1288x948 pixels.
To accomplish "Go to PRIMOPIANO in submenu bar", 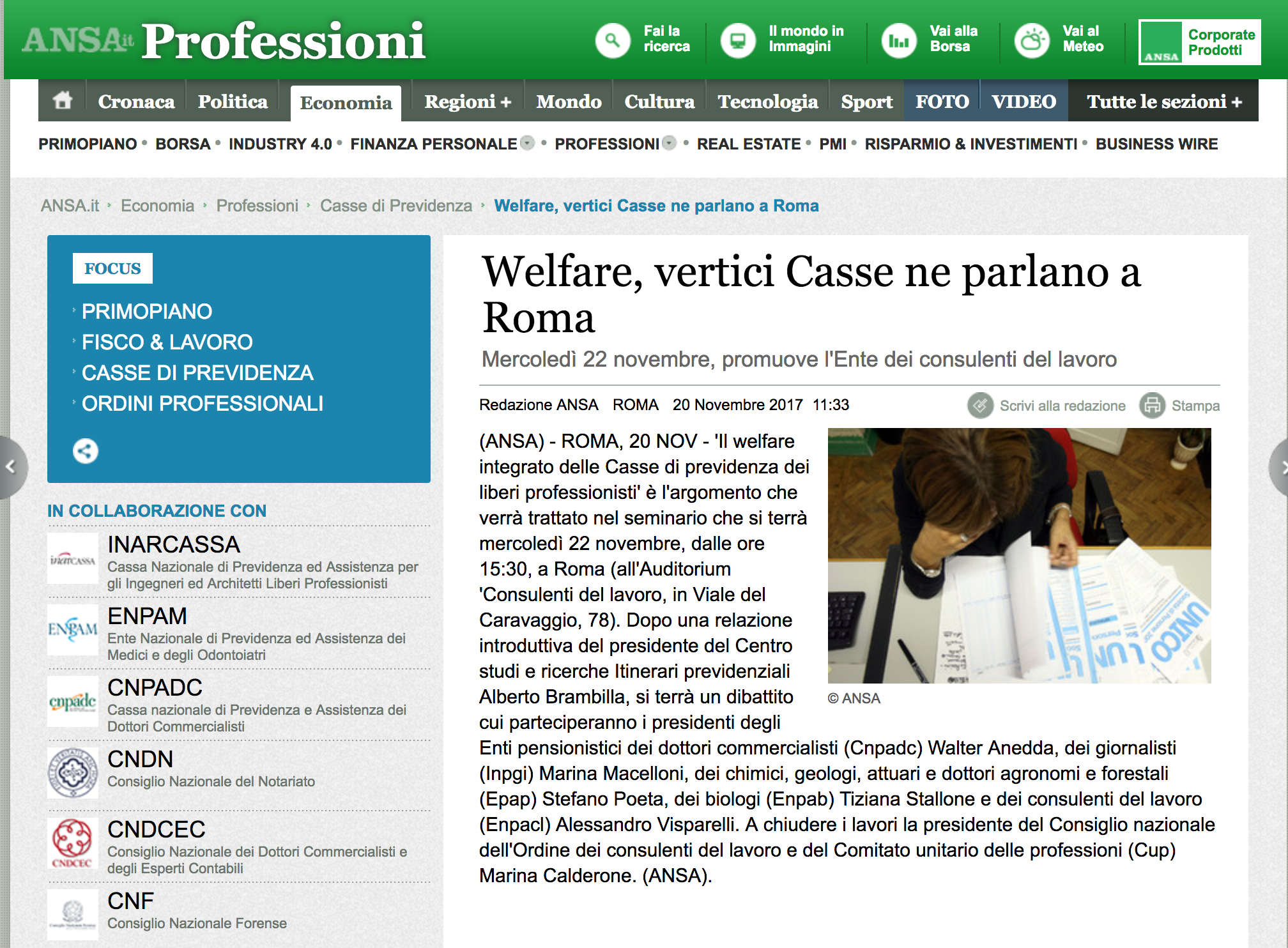I will pyautogui.click(x=88, y=144).
